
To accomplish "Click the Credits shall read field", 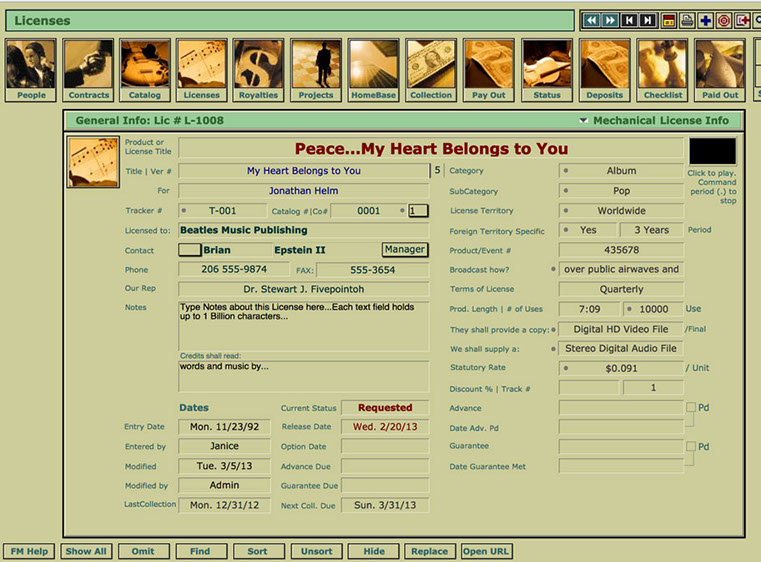I will coord(303,376).
